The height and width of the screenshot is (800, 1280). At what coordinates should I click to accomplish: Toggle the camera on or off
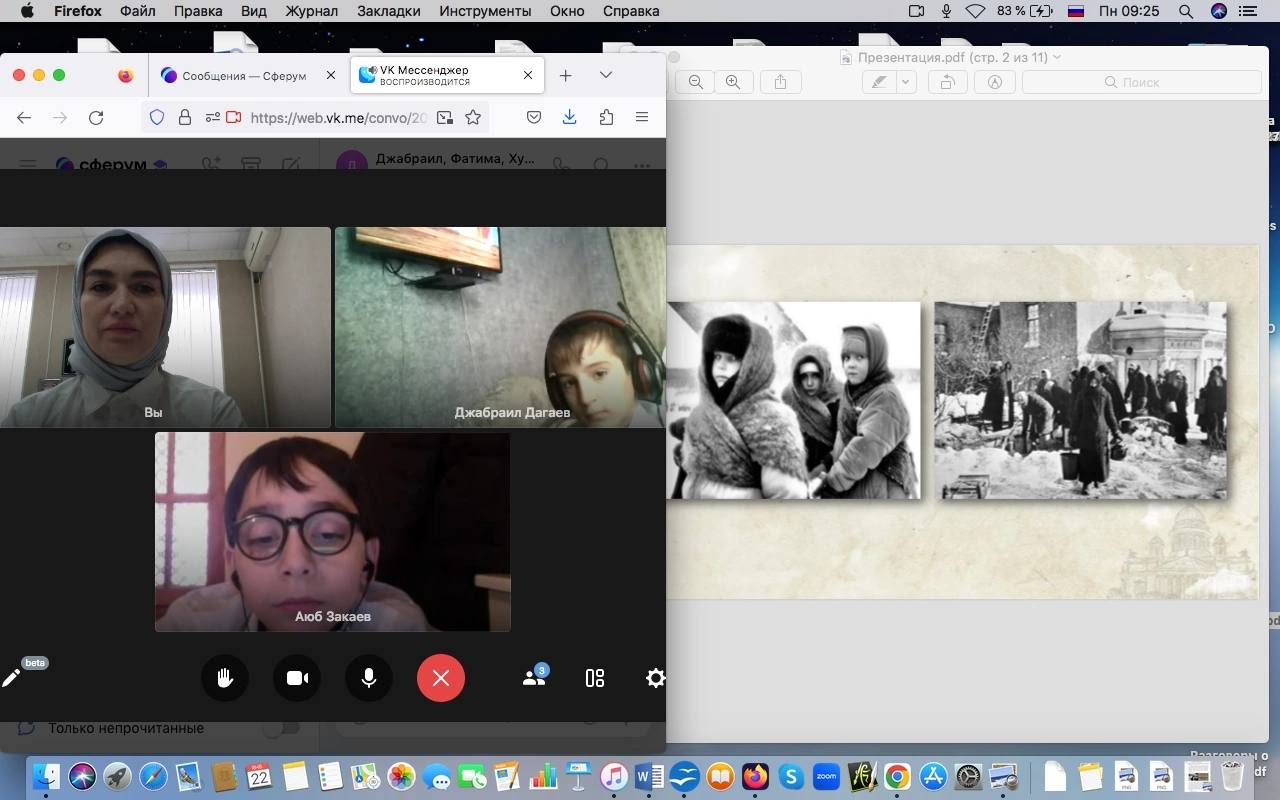pyautogui.click(x=297, y=678)
